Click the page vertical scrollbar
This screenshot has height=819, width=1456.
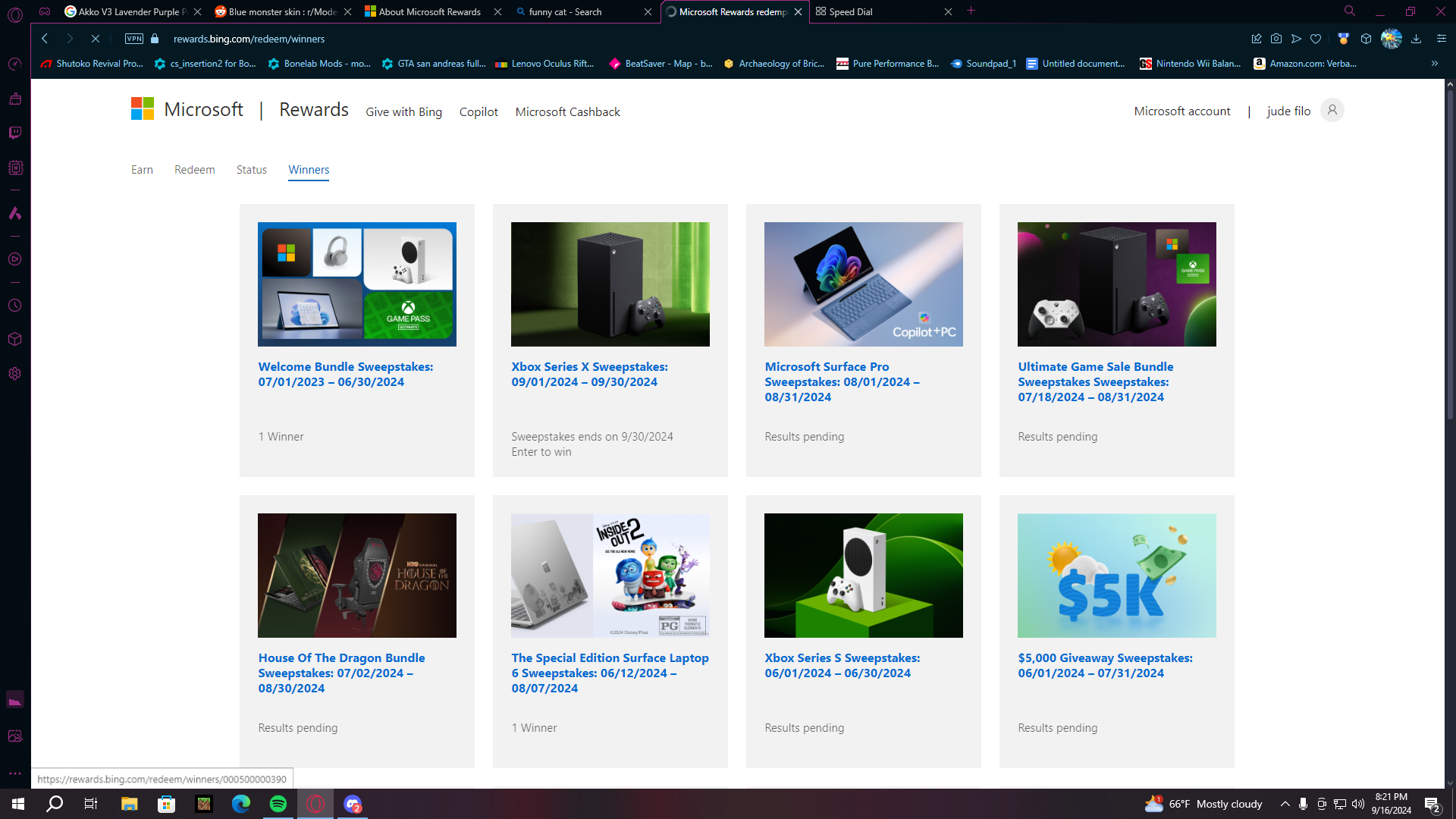click(x=1450, y=432)
